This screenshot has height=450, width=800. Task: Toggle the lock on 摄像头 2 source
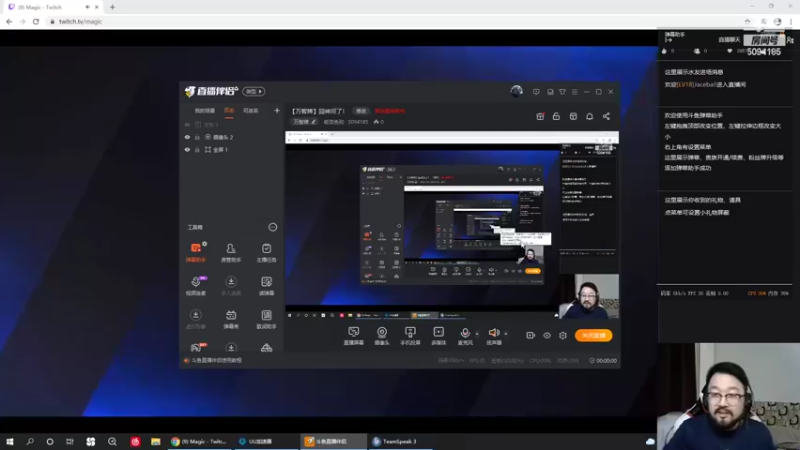pos(197,137)
